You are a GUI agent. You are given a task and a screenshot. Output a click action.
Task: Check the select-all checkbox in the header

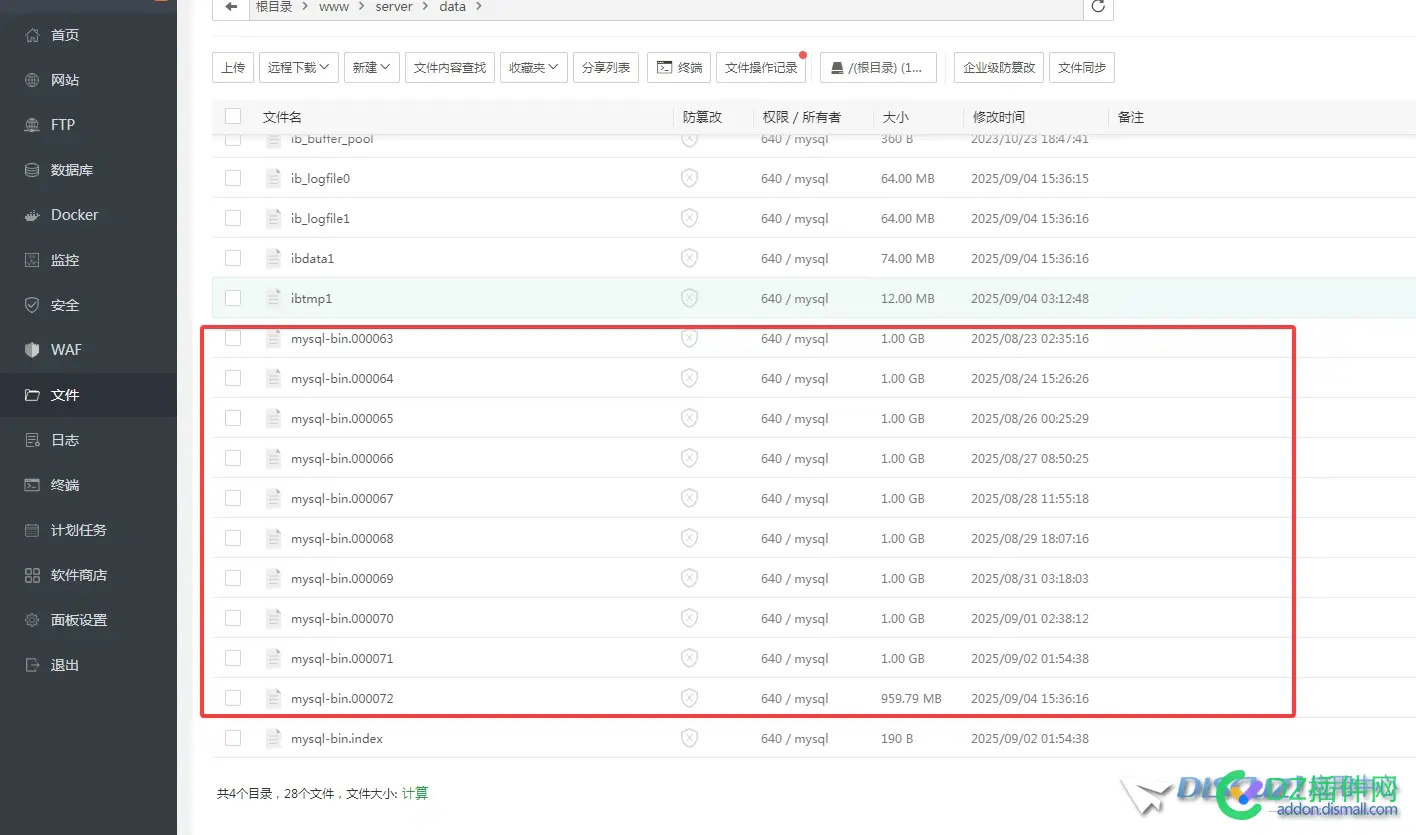click(233, 116)
